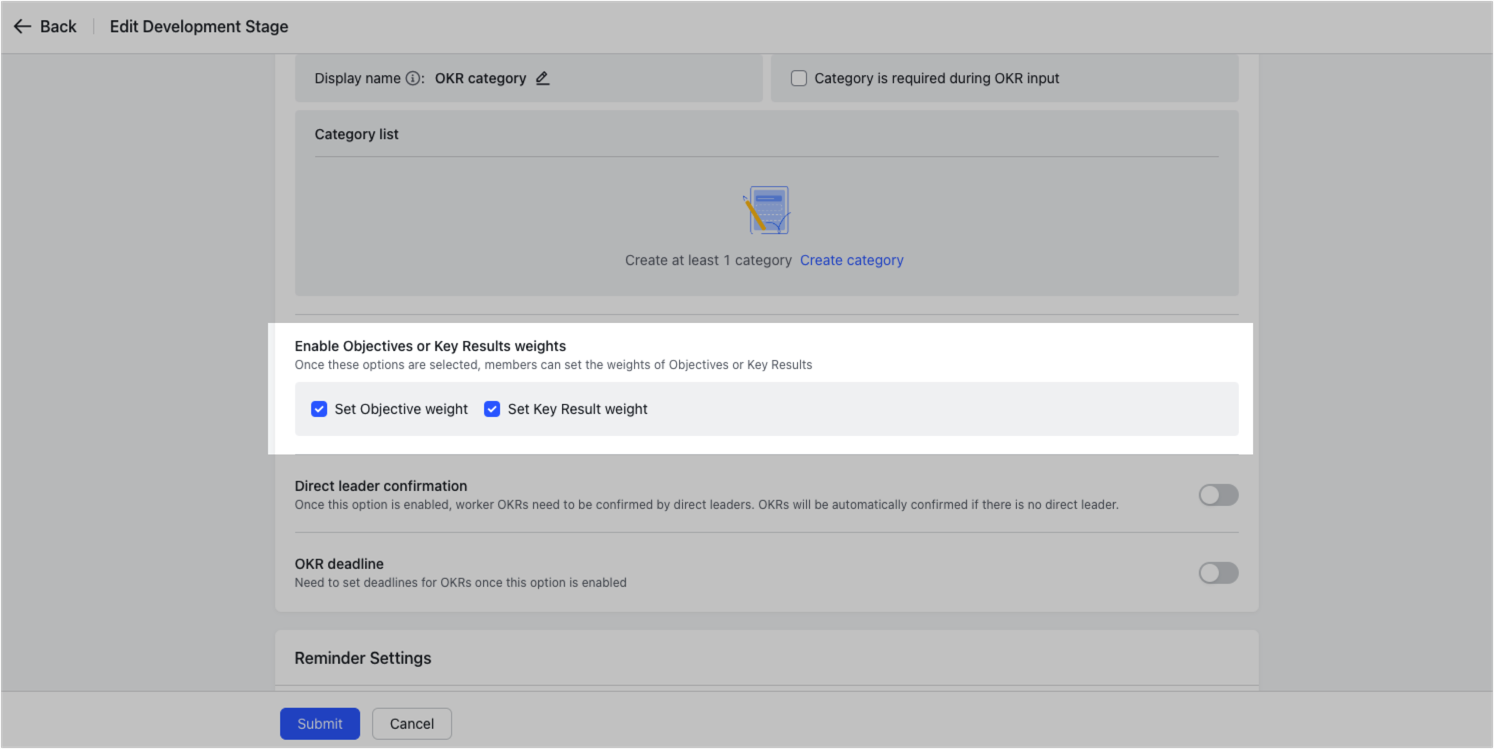1494x749 pixels.
Task: Click the Category list section header
Action: [356, 133]
